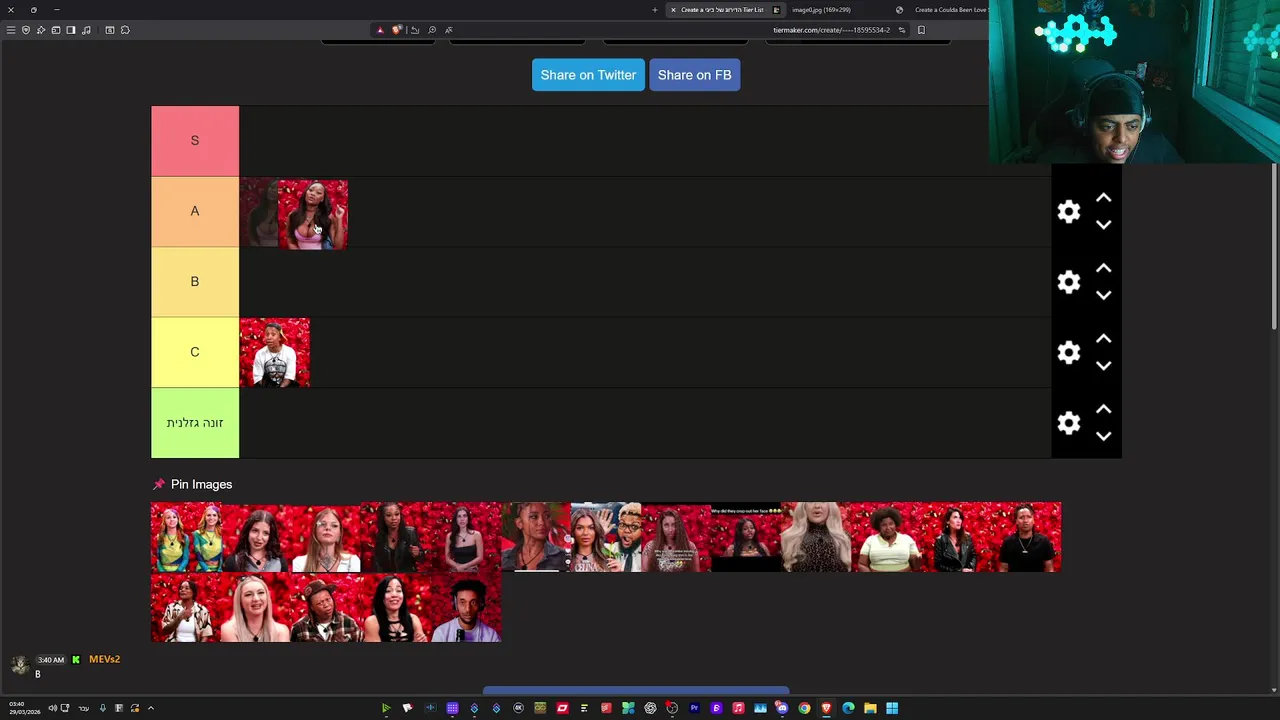Move the bottom Hebrew tier row up
Viewport: 1280px width, 720px height.
click(x=1103, y=410)
